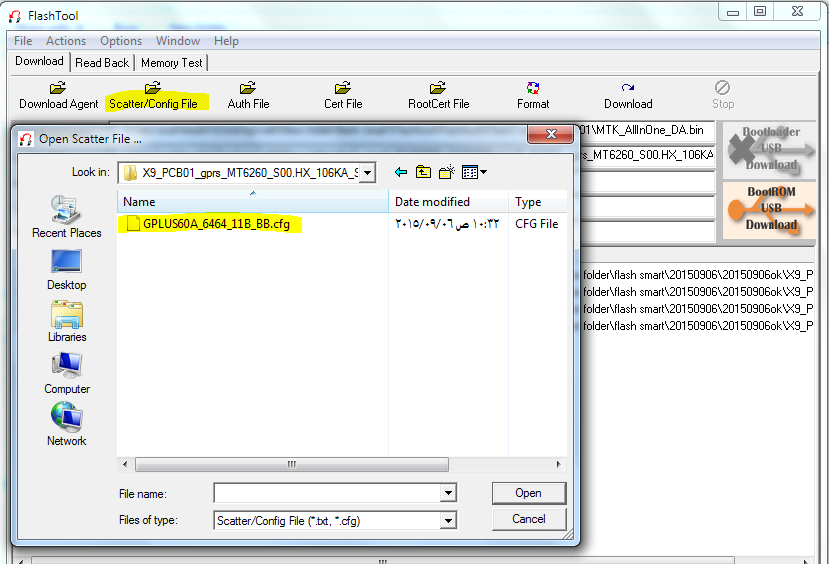Image resolution: width=829 pixels, height=564 pixels.
Task: Open the Cert File toolbar button
Action: (x=343, y=96)
